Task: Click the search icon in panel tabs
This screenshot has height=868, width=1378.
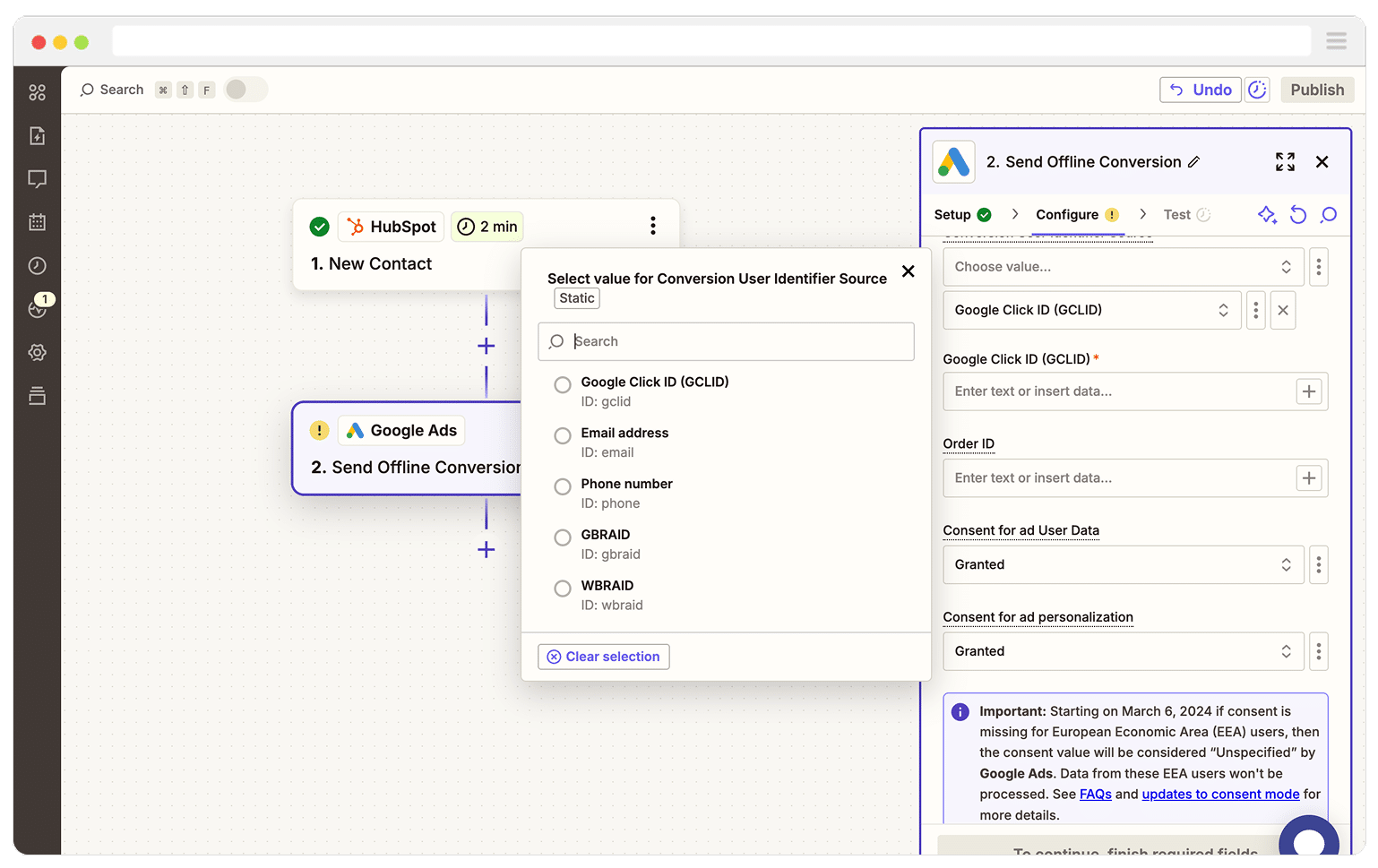Action: point(1329,214)
